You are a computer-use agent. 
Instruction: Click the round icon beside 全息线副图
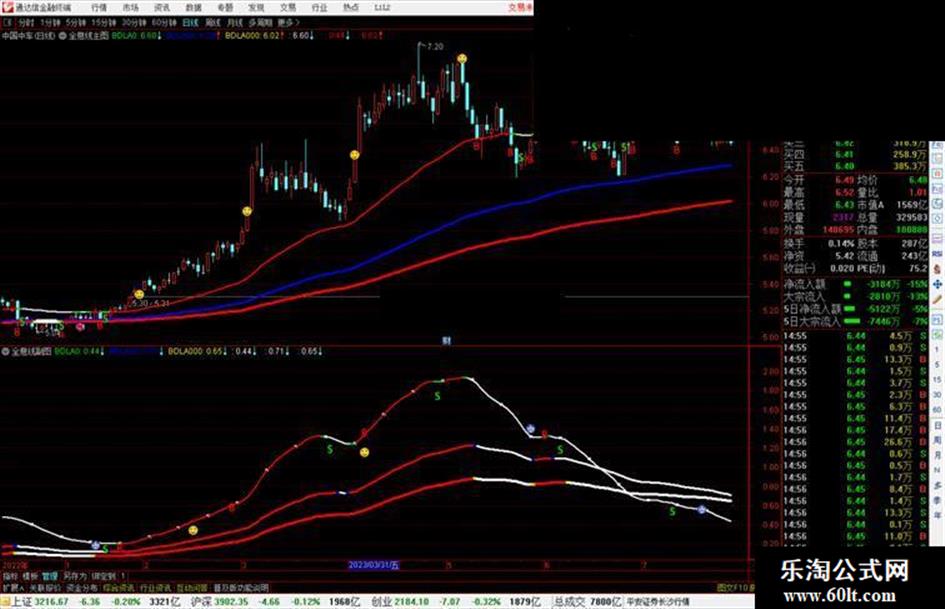click(5, 351)
